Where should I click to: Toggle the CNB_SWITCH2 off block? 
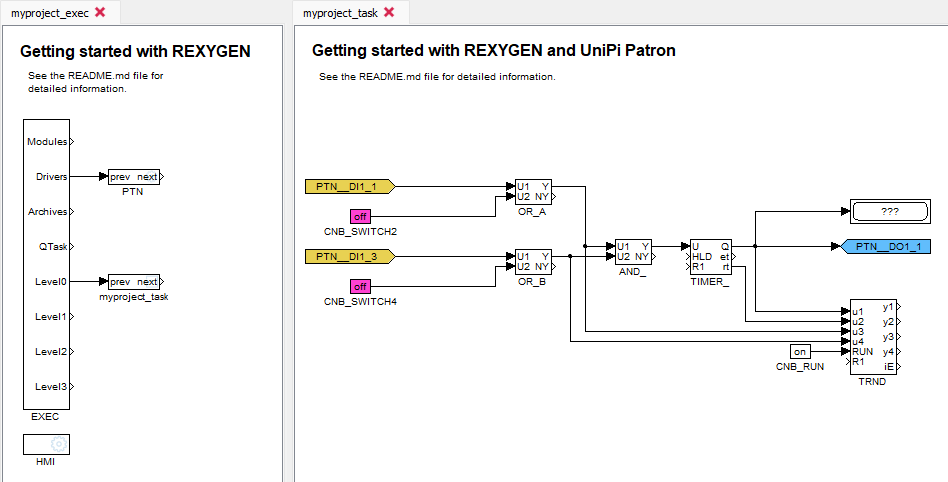click(x=360, y=216)
